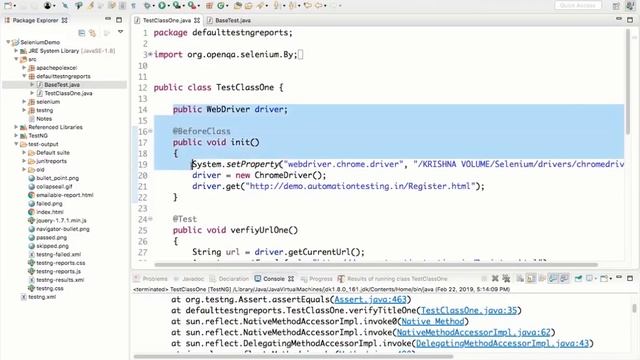Collapse the SeleniumDemo project node

pos(8,42)
